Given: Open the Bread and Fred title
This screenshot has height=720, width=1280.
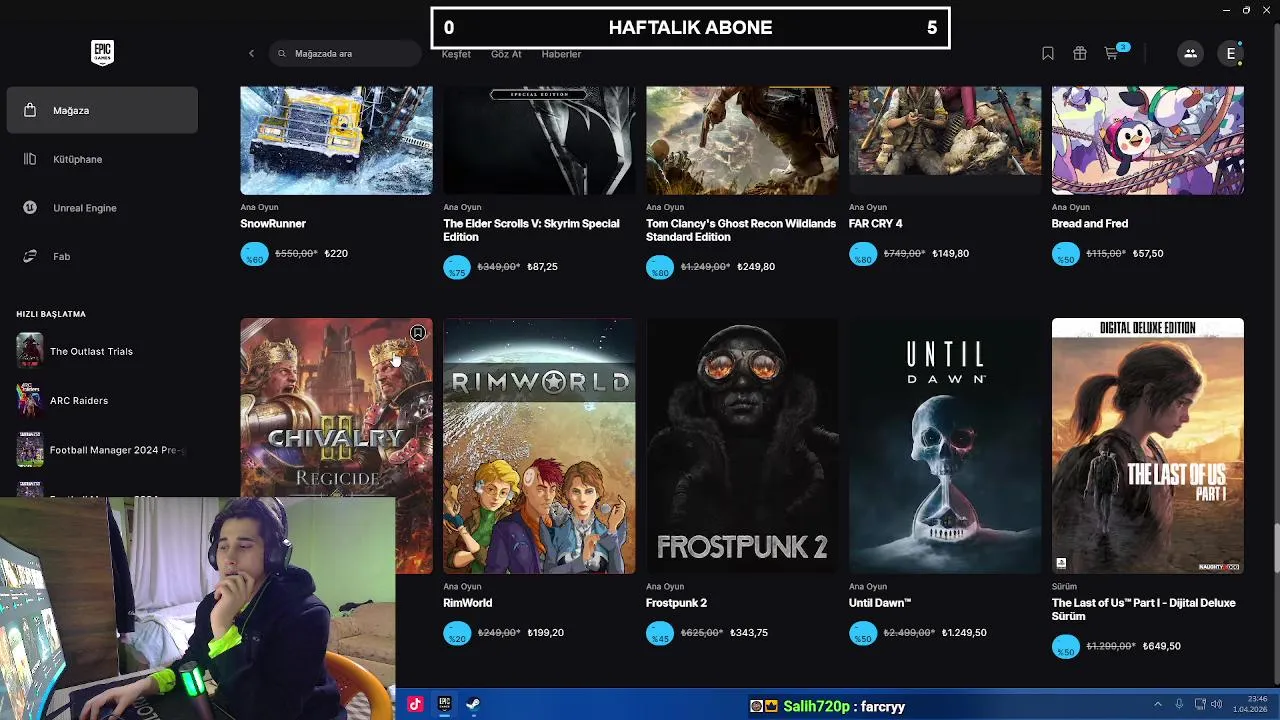Looking at the screenshot, I should 1089,224.
